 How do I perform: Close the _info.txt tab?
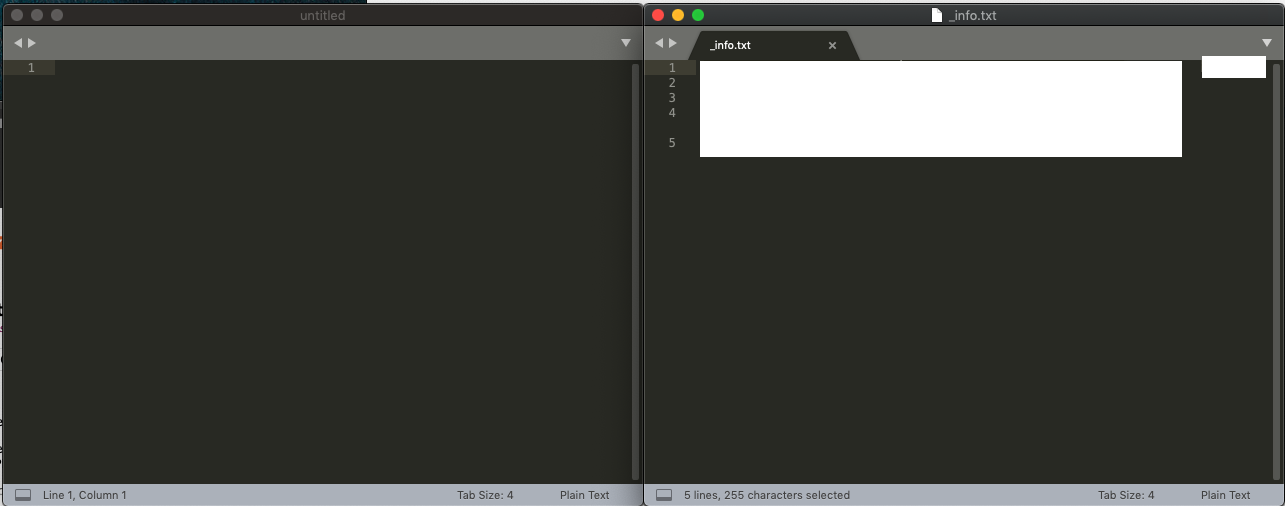coord(832,46)
